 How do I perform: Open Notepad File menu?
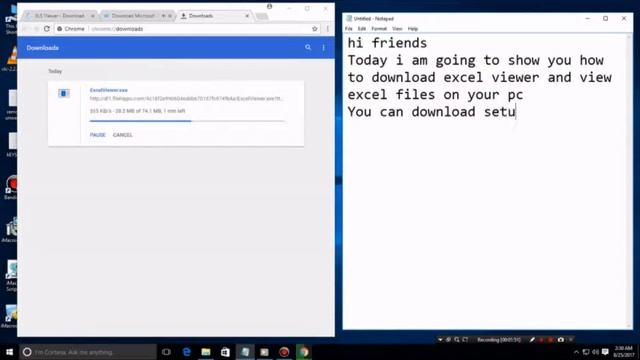pos(349,29)
